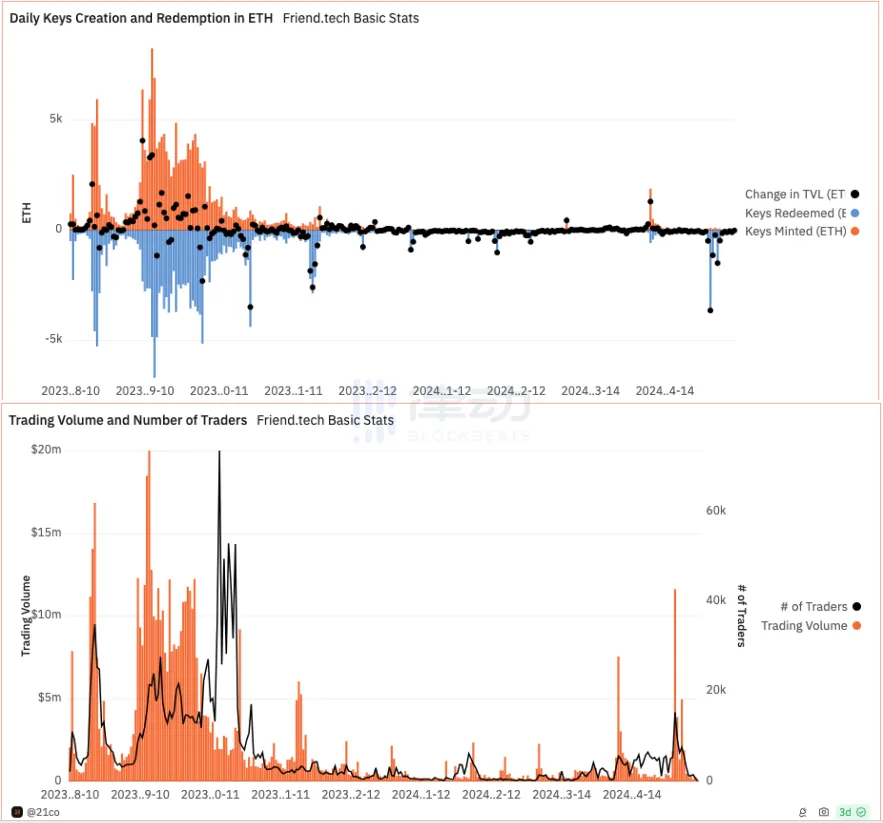
Task: Click the query link icon beside the camera
Action: click(803, 812)
